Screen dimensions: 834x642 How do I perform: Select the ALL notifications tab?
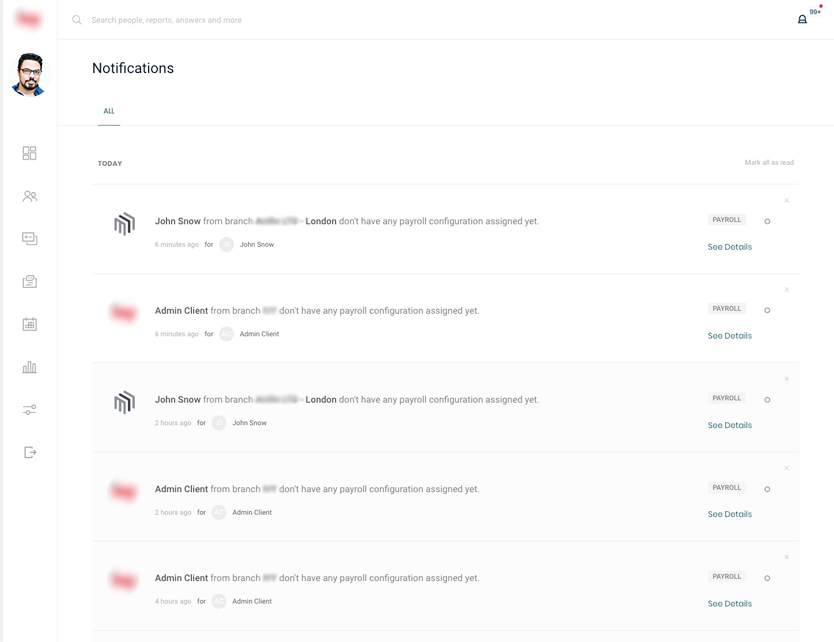(x=109, y=111)
